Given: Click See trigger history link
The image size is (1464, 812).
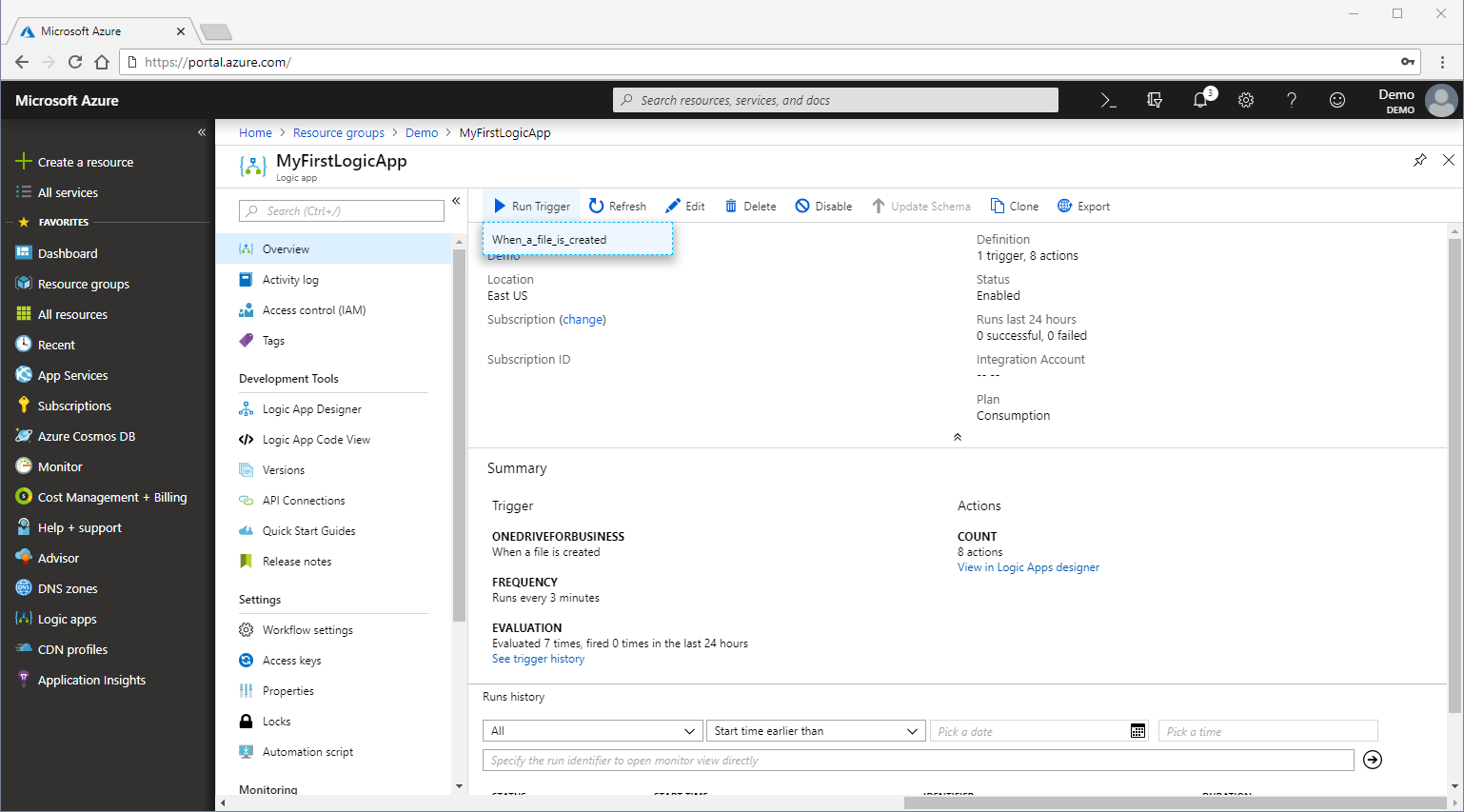Looking at the screenshot, I should click(x=538, y=659).
